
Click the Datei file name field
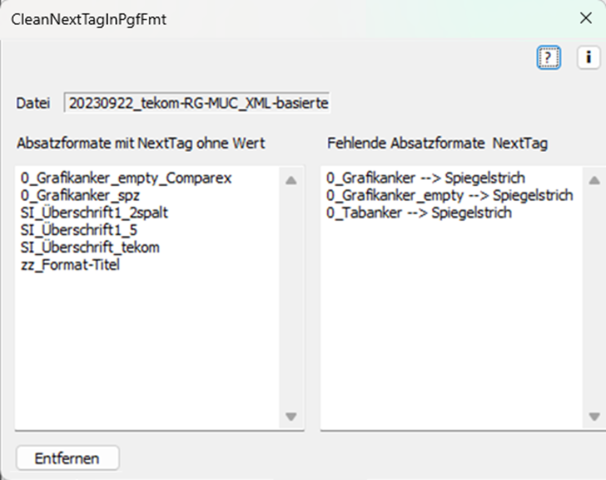[x=197, y=103]
